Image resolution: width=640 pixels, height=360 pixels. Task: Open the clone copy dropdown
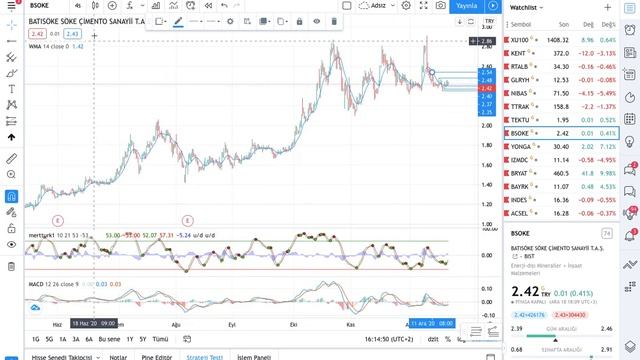pyautogui.click(x=282, y=21)
